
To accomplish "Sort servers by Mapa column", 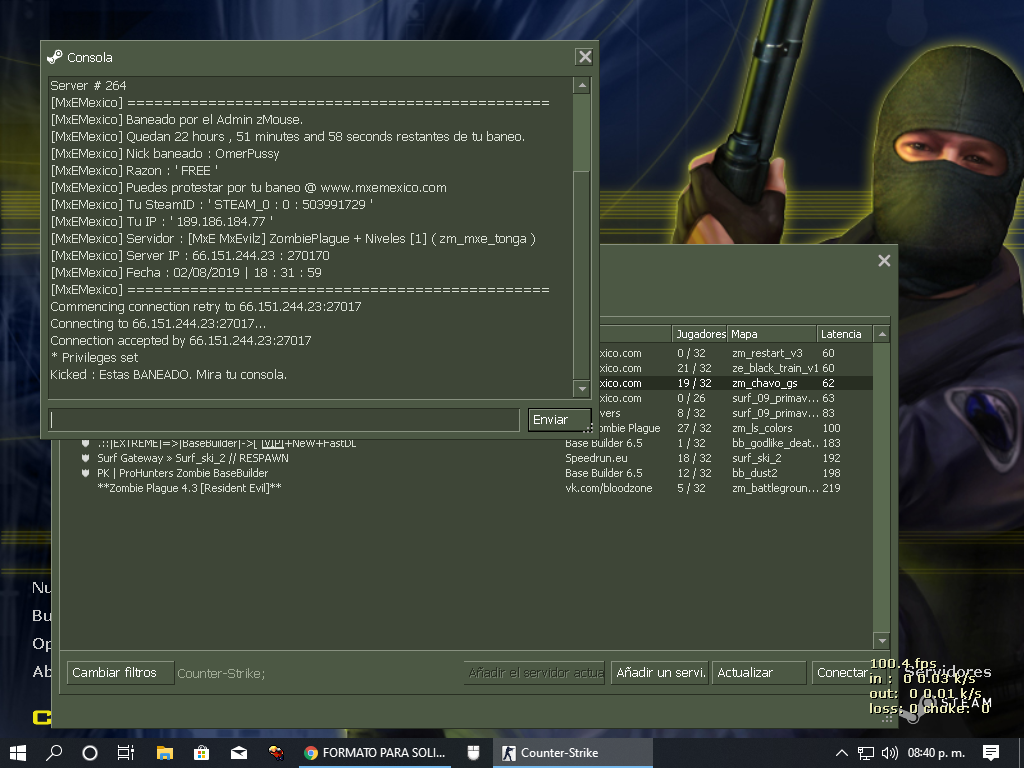I will tap(772, 334).
